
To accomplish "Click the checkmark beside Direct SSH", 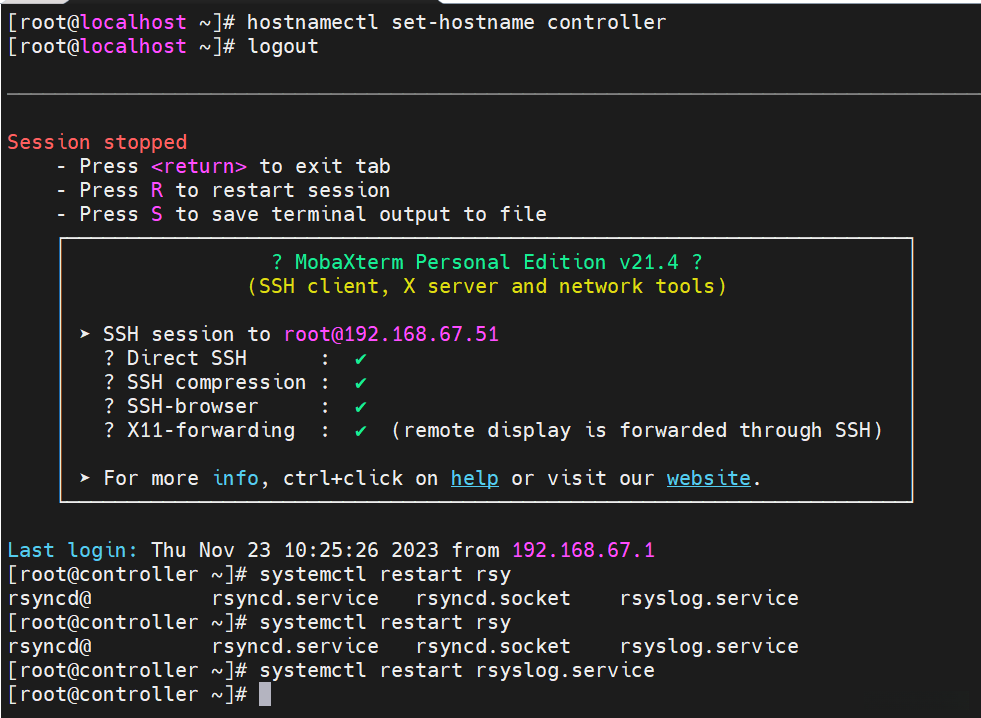I will click(x=360, y=358).
